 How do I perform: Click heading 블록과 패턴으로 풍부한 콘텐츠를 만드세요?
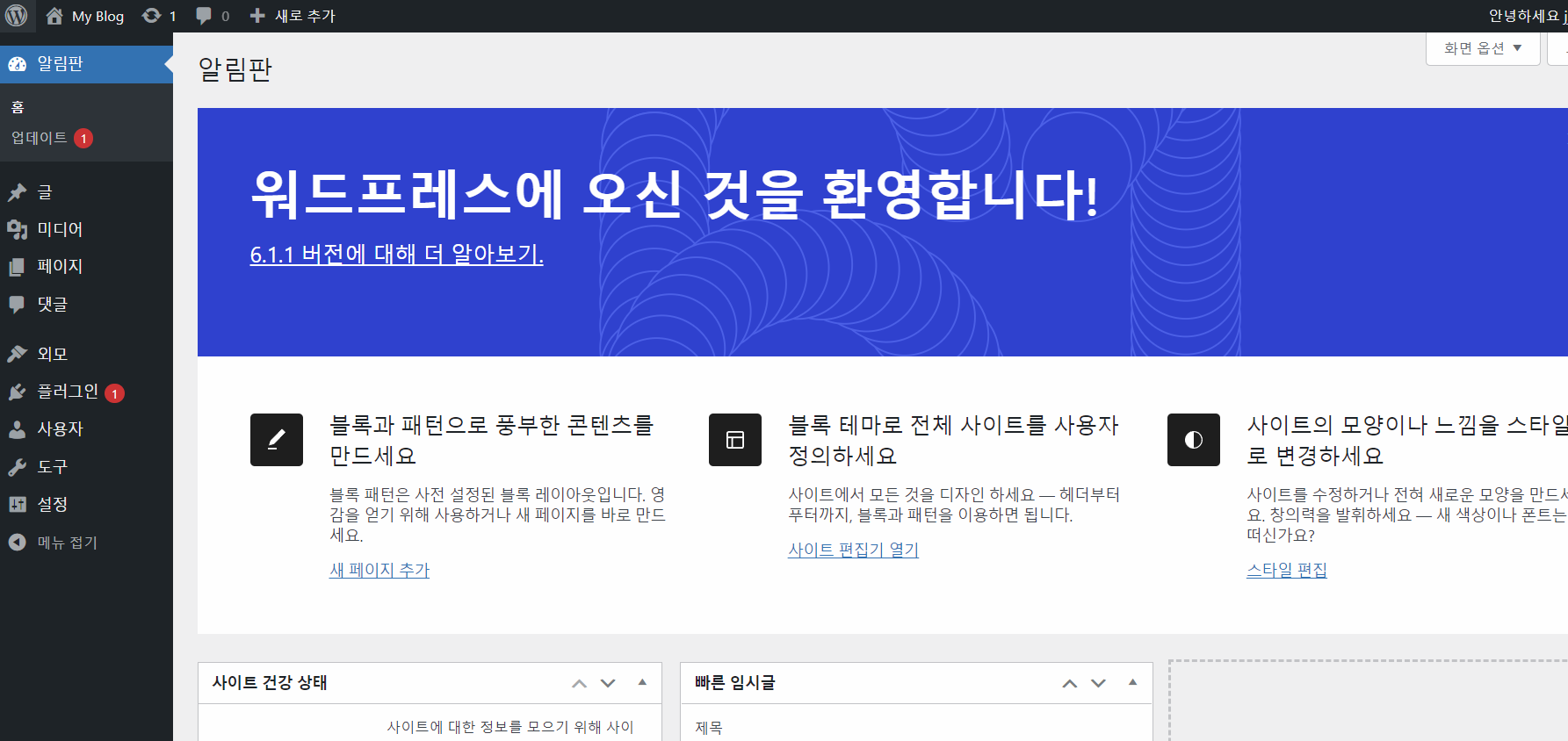coord(492,440)
